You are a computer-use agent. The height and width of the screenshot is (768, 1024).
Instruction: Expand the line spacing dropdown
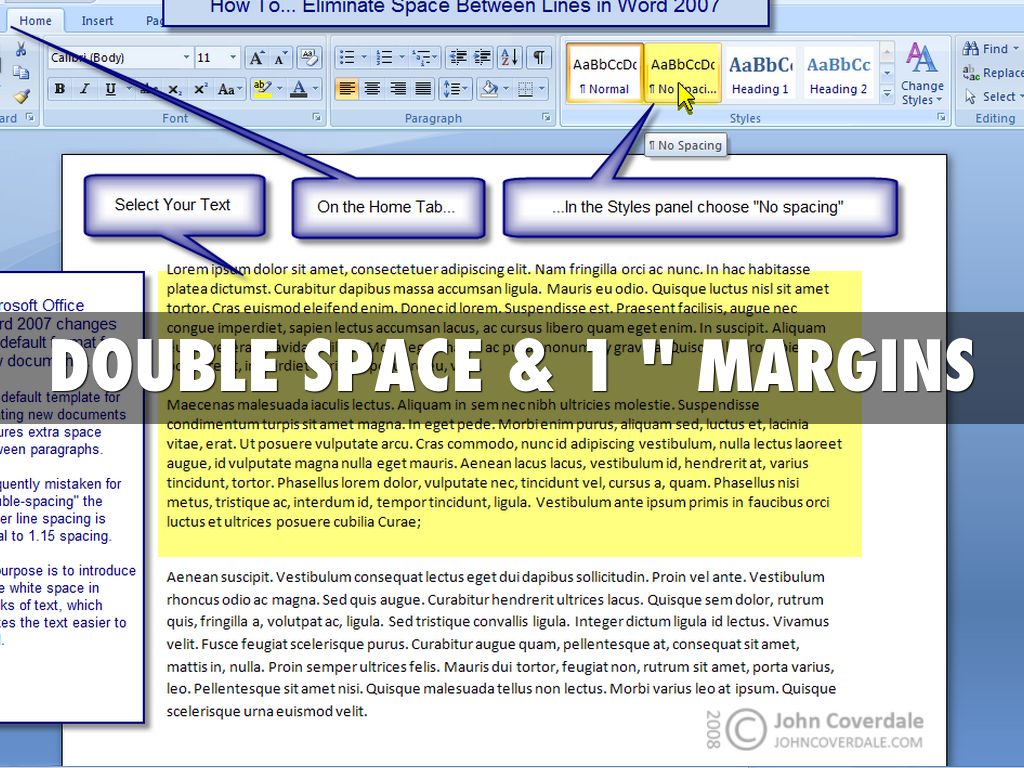click(x=456, y=89)
